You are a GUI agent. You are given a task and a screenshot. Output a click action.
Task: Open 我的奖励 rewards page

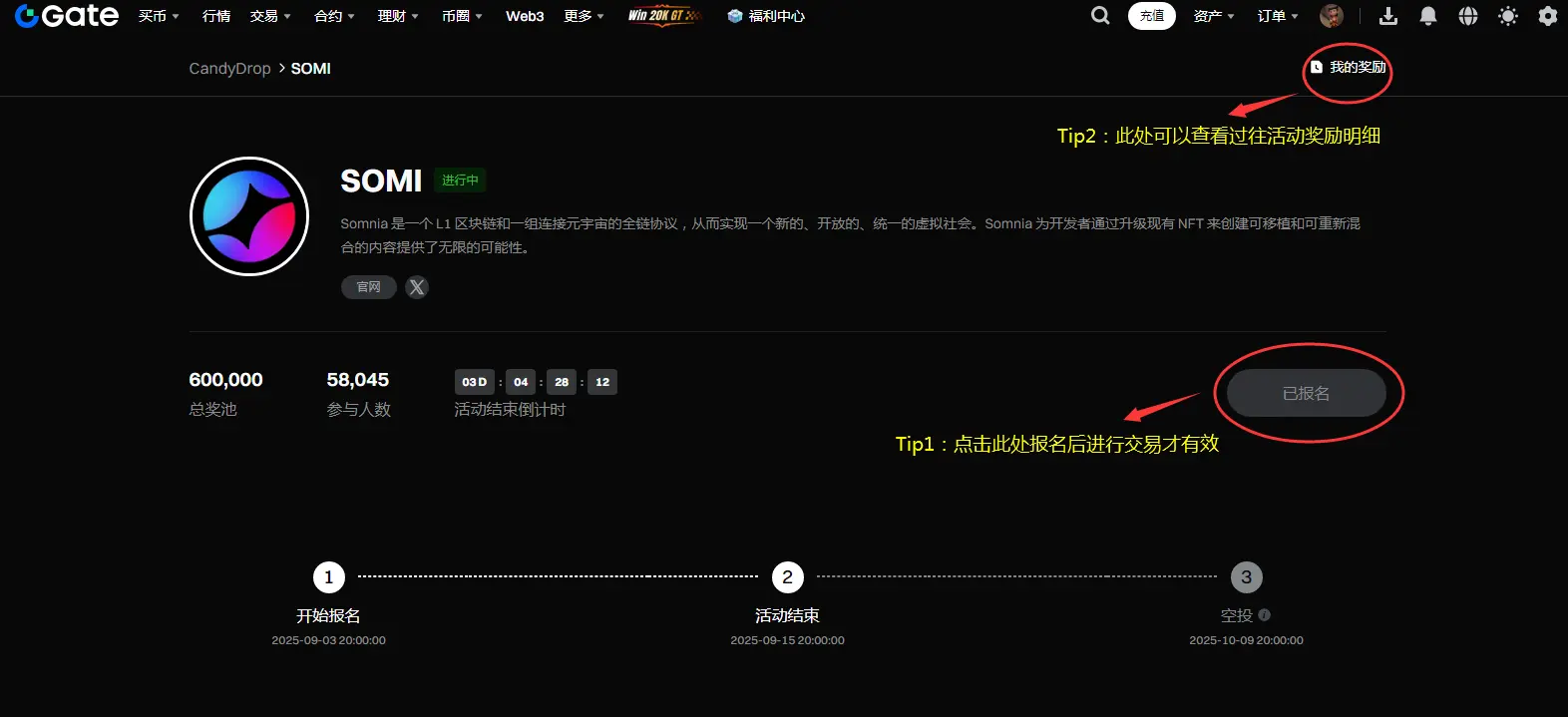pos(1348,67)
